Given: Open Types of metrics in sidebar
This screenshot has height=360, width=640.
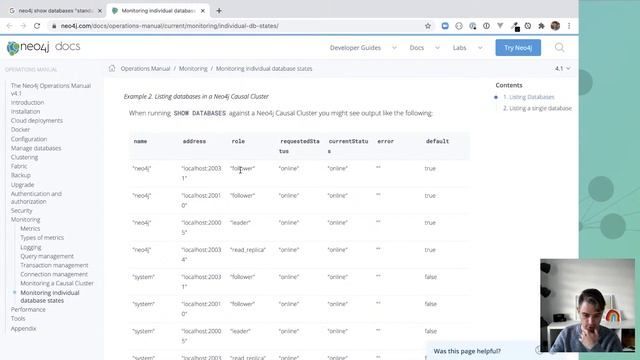Looking at the screenshot, I should (x=42, y=238).
